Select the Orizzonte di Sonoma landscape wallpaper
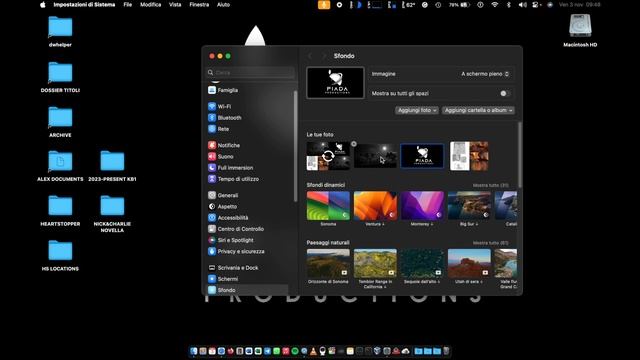640x360 pixels. 328,263
